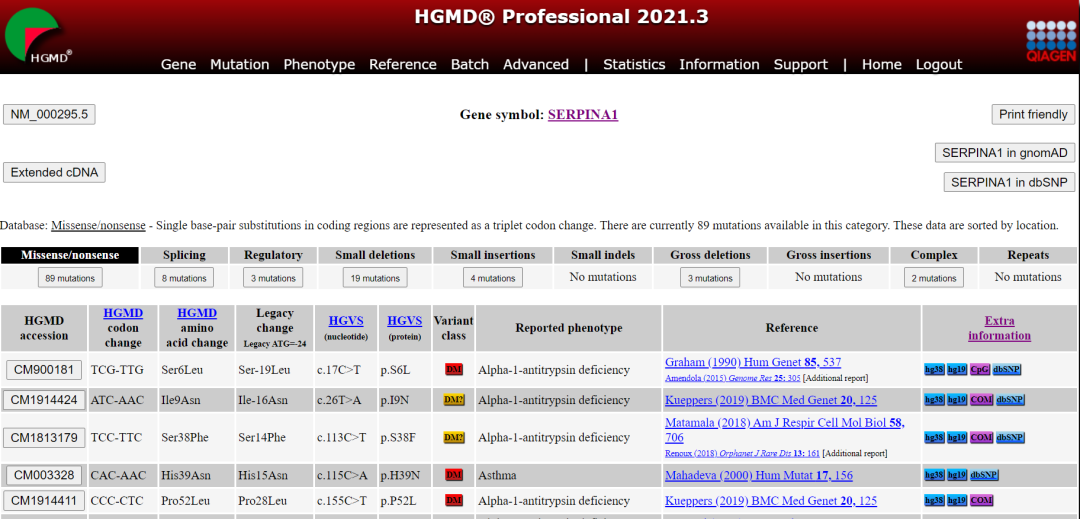
Task: Click the hg38 badge for CM1914424
Action: coord(933,399)
